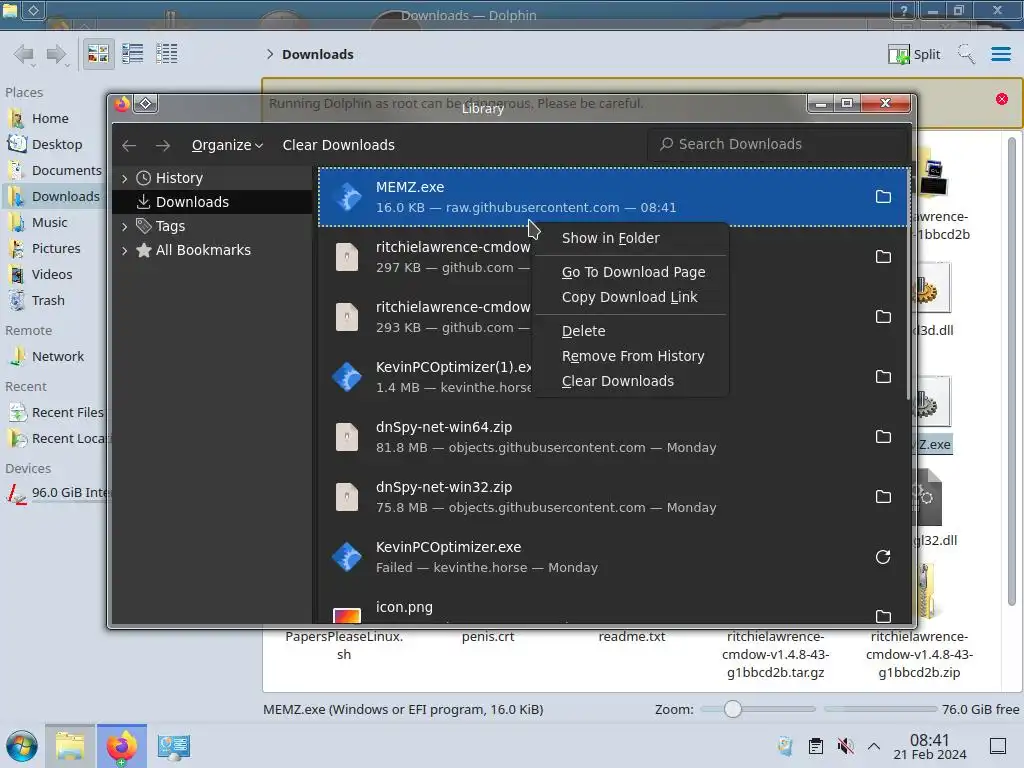Open the start menu launcher
Viewport: 1024px width, 768px height.
pyautogui.click(x=22, y=746)
